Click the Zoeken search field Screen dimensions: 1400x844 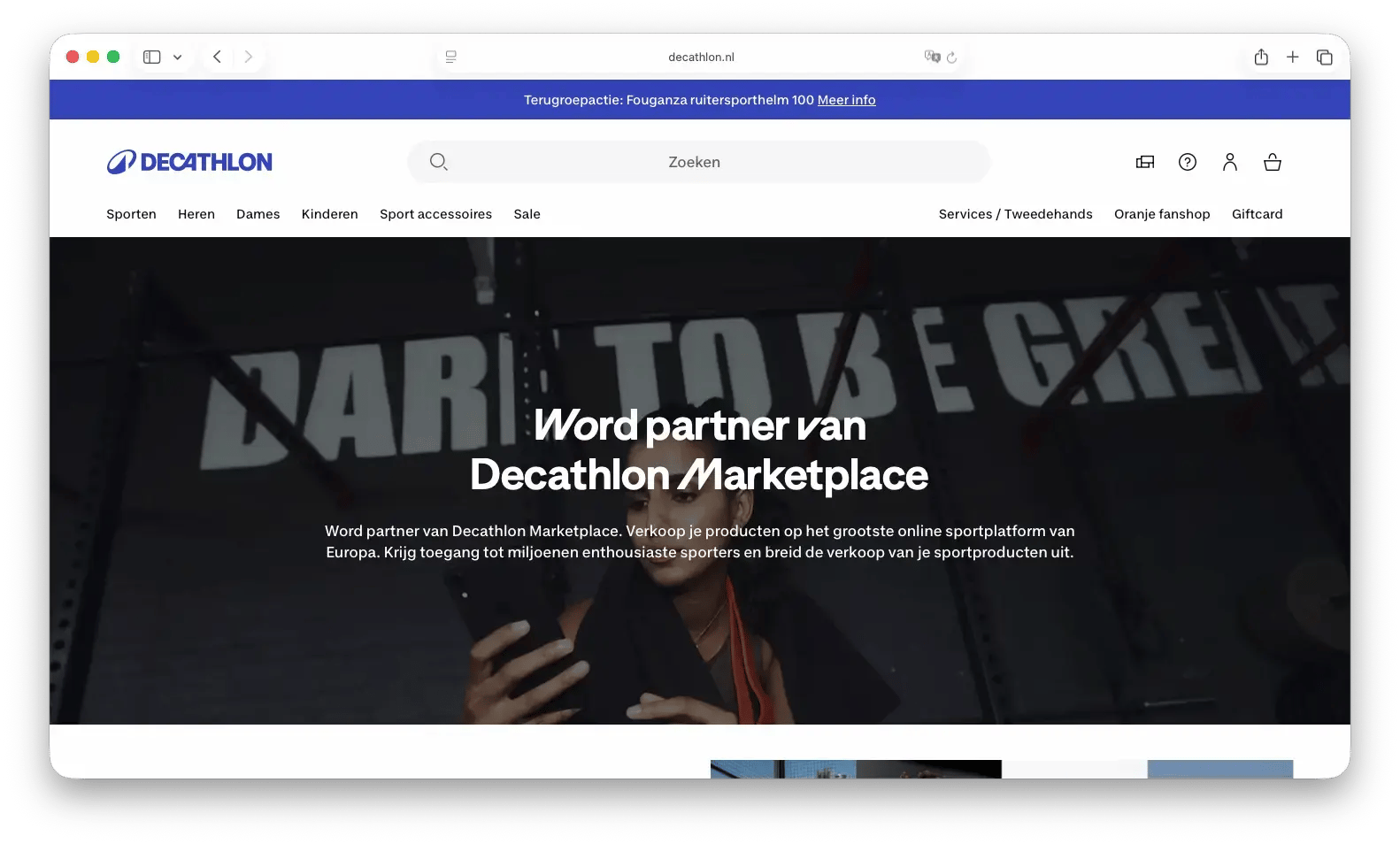click(699, 162)
